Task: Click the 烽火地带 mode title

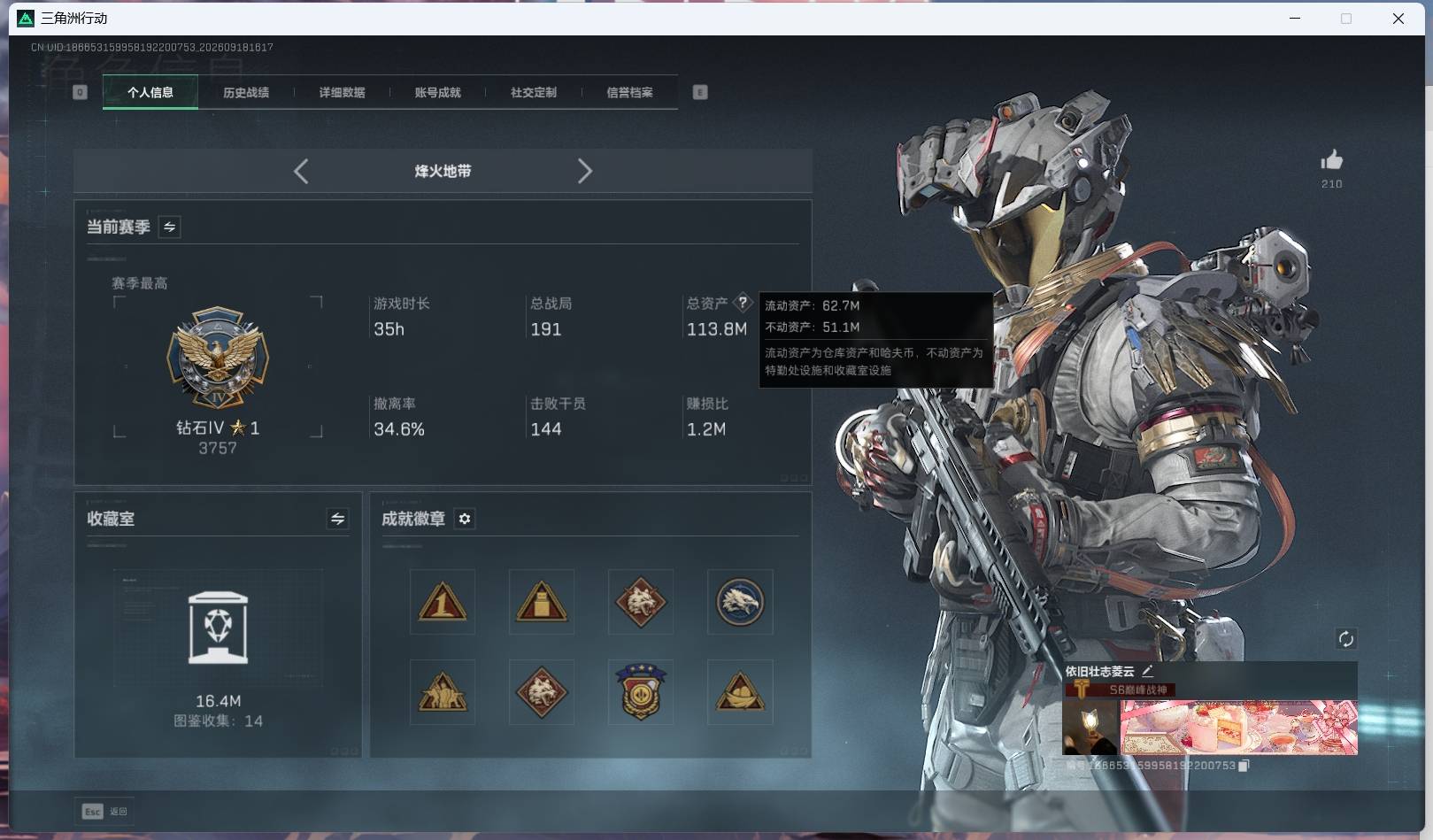Action: pos(443,171)
